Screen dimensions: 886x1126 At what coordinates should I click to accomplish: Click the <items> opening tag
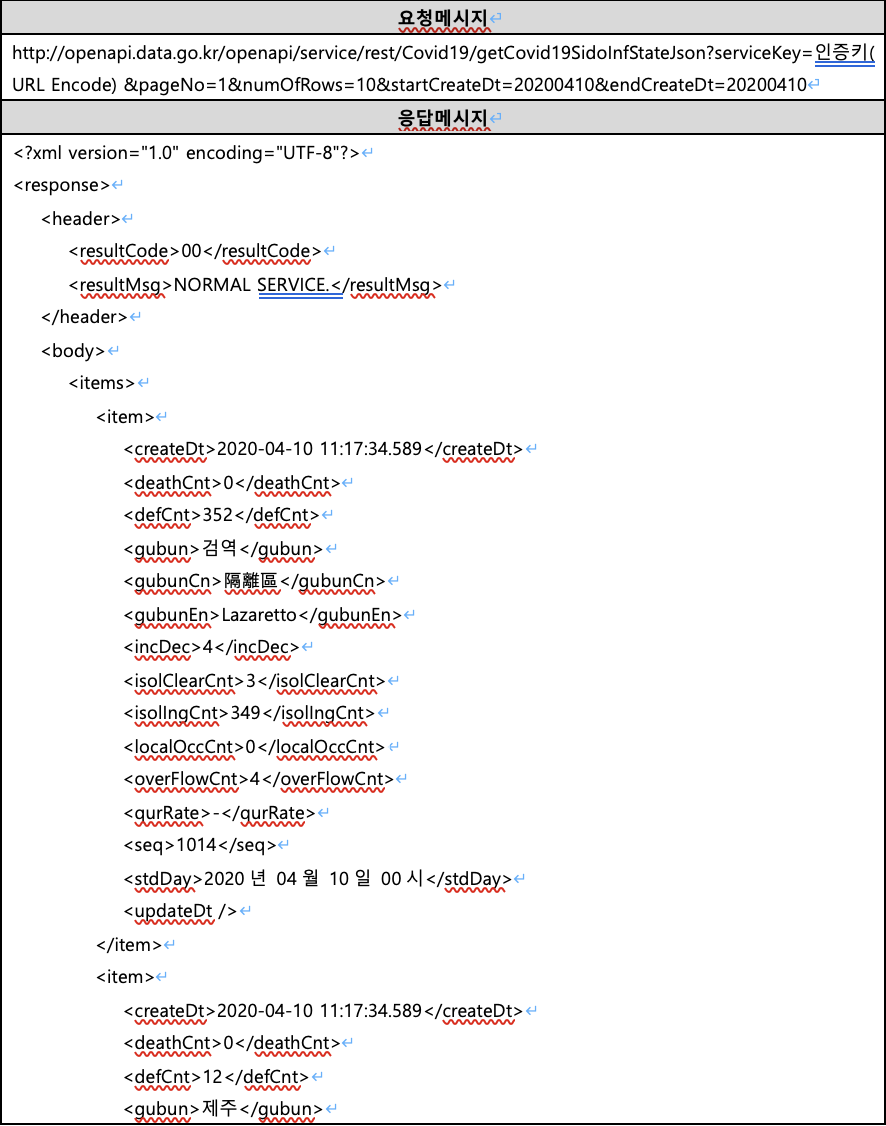101,383
